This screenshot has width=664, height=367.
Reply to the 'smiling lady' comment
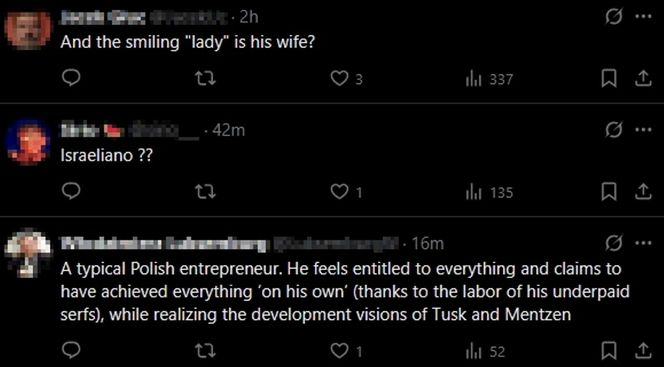[x=71, y=79]
